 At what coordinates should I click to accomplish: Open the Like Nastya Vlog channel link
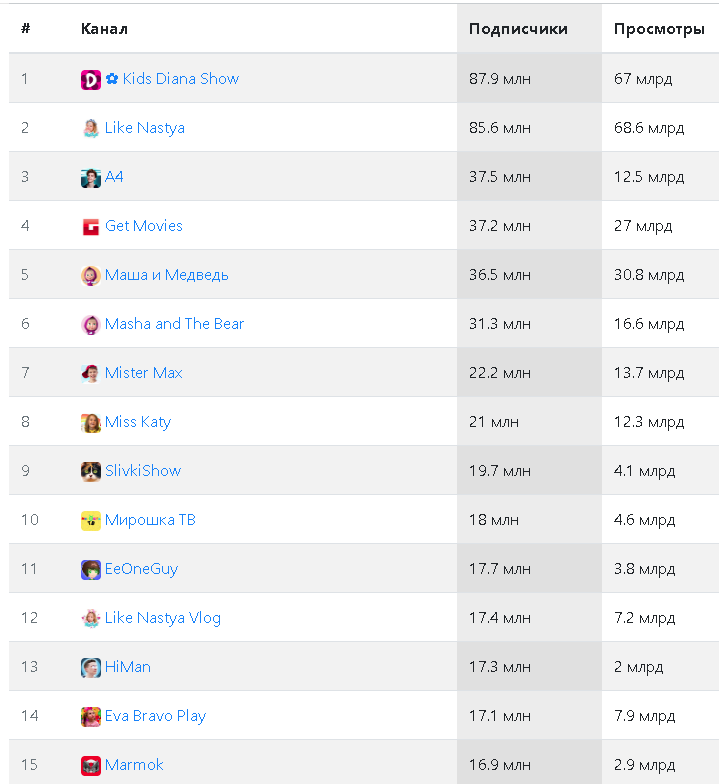coord(162,618)
